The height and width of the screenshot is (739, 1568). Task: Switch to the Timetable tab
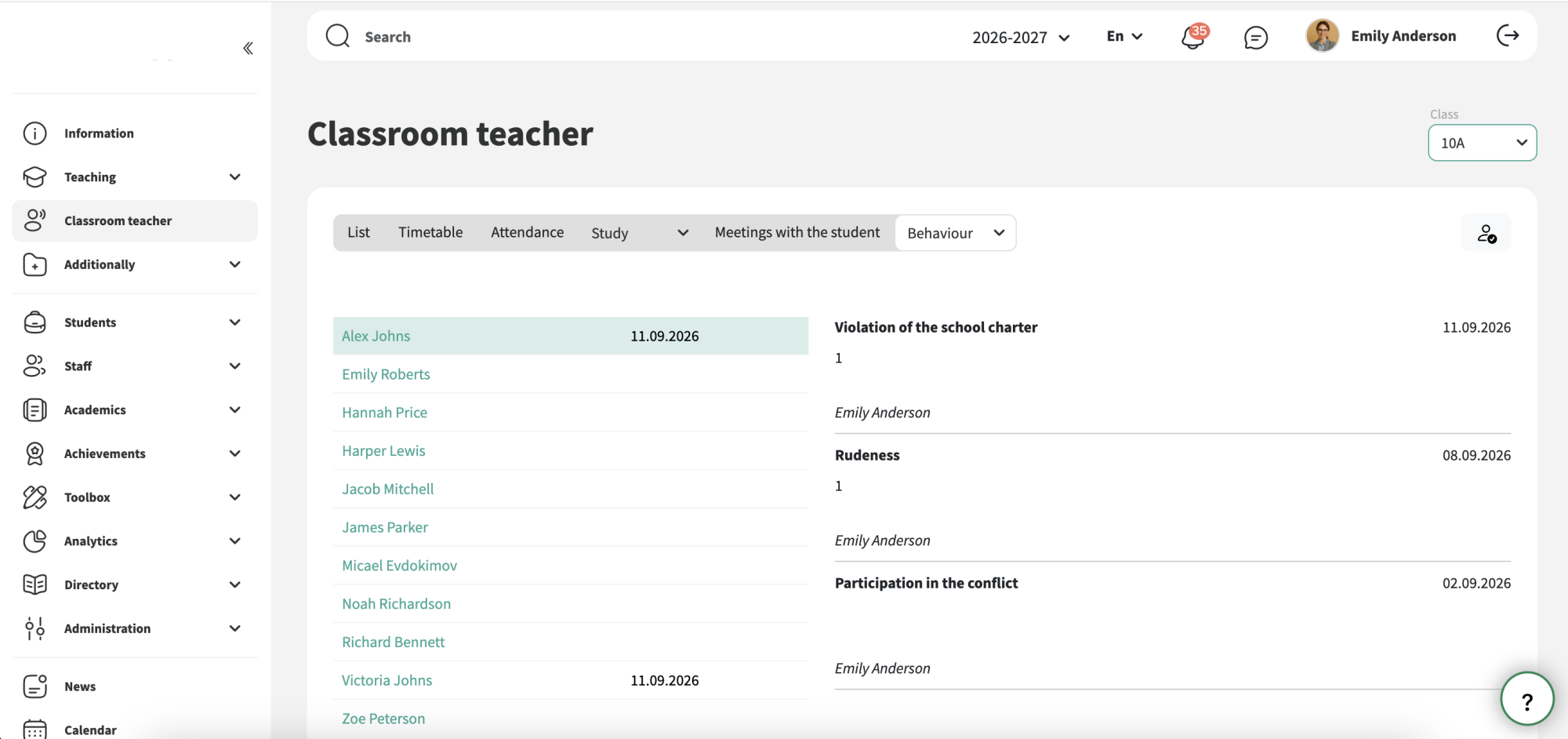[x=430, y=233]
